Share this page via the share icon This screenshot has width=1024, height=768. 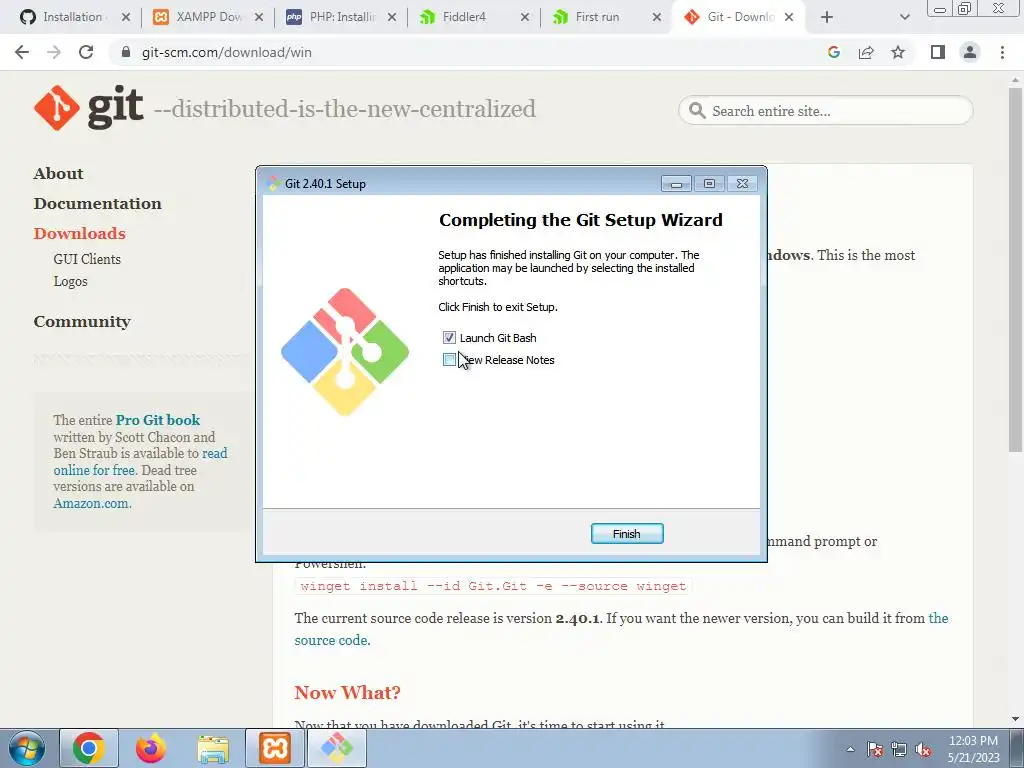pos(866,52)
